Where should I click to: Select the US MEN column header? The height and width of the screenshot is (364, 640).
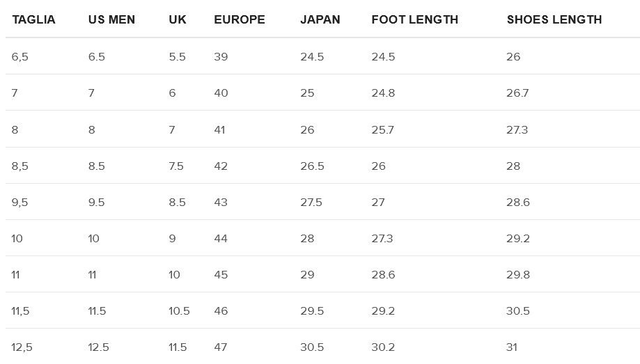111,20
